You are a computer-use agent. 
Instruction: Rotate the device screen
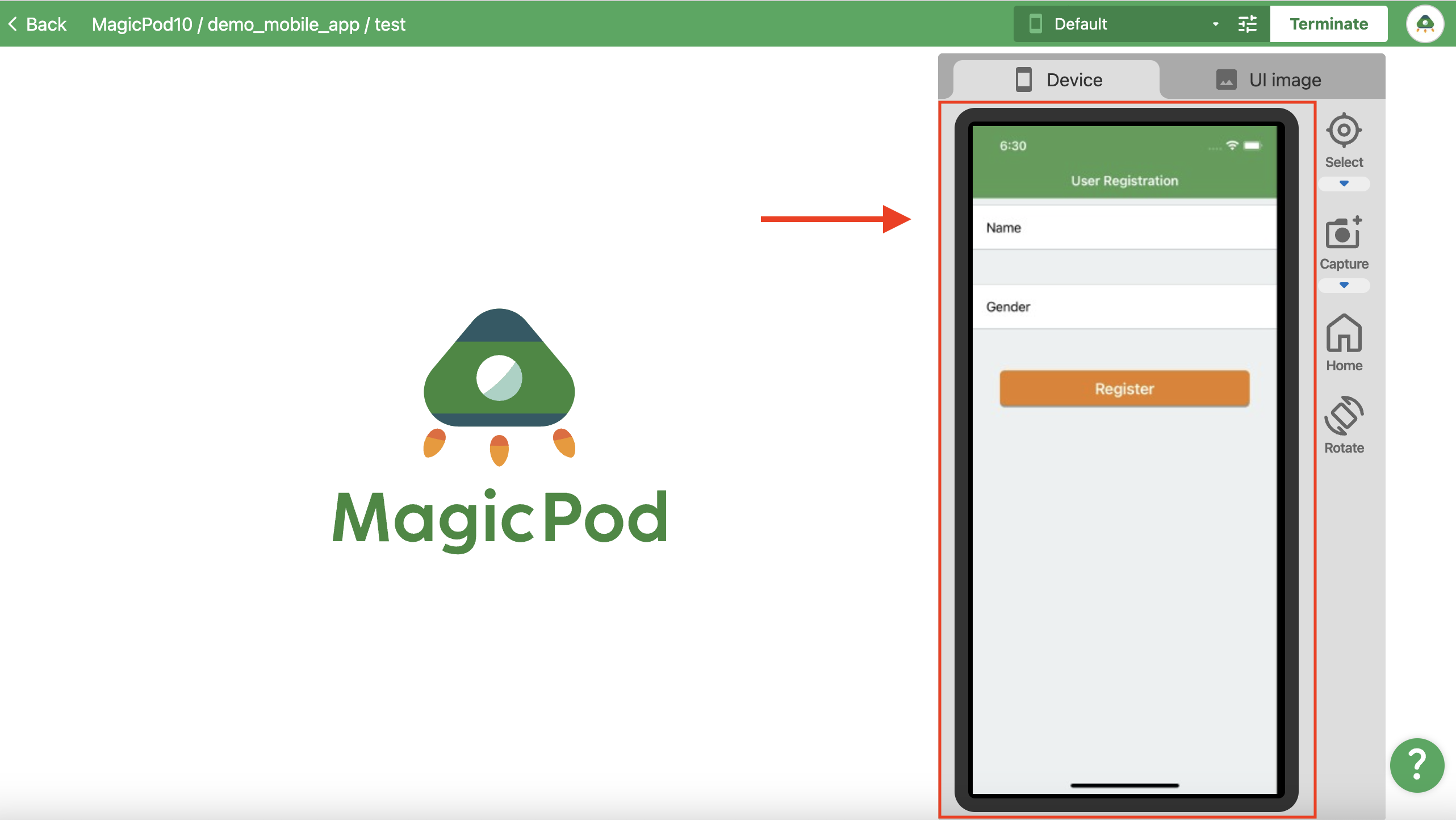pos(1344,425)
